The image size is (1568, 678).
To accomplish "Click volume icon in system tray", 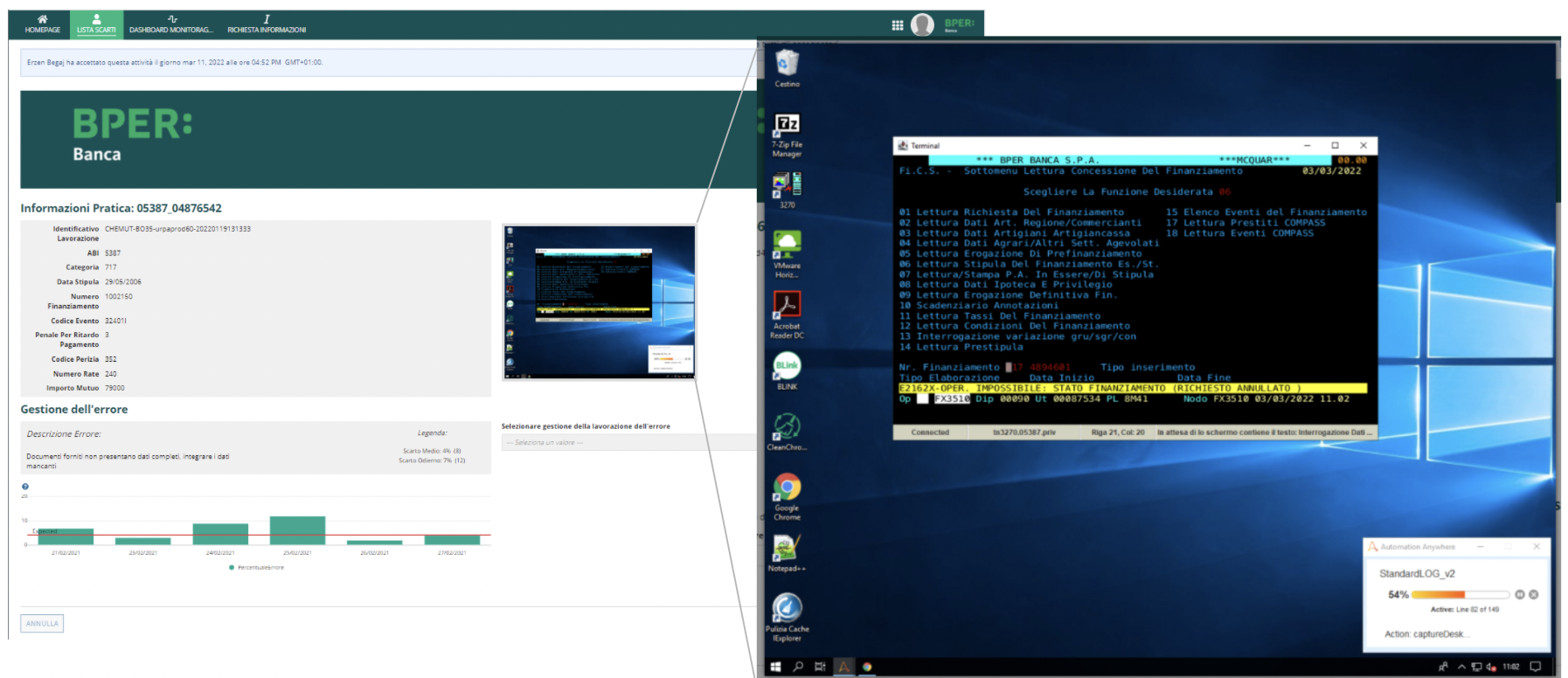I will [1491, 667].
